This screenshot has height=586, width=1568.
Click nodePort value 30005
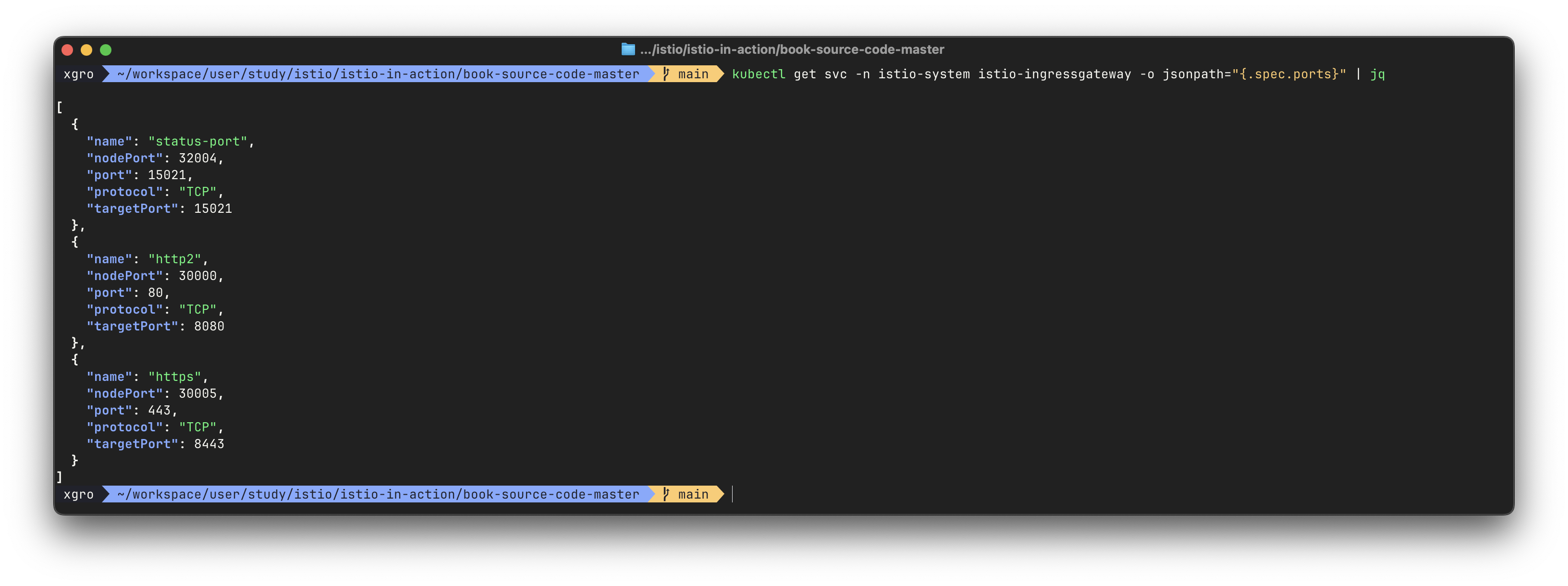pyautogui.click(x=197, y=394)
